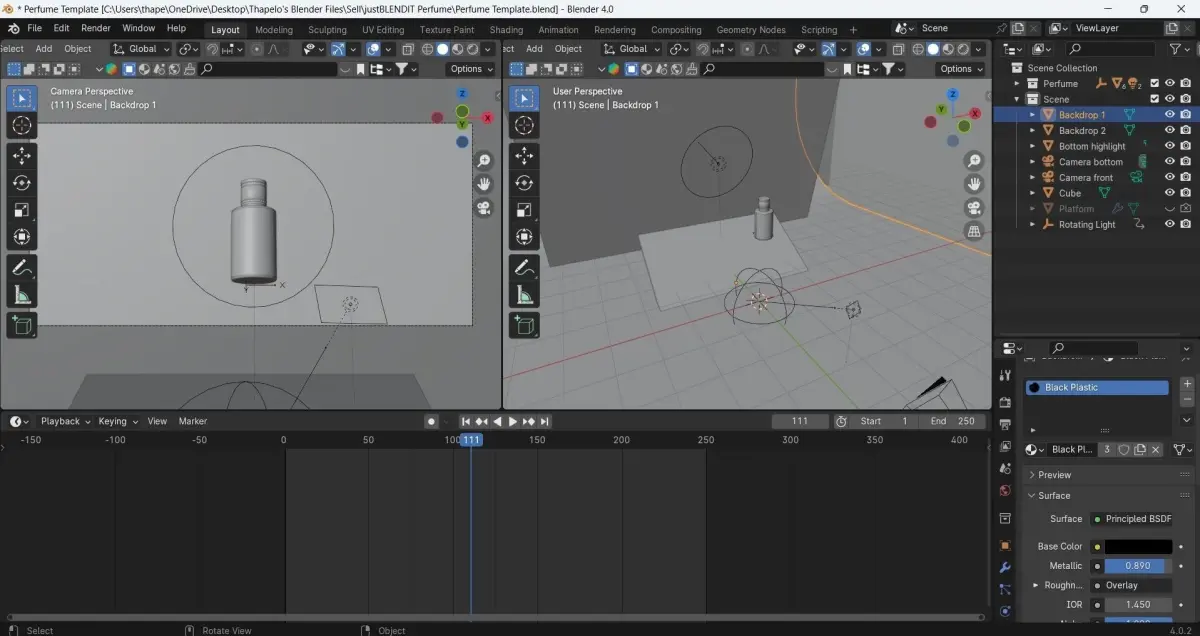Open the Render properties tab
Image resolution: width=1200 pixels, height=636 pixels.
pos(1005,401)
